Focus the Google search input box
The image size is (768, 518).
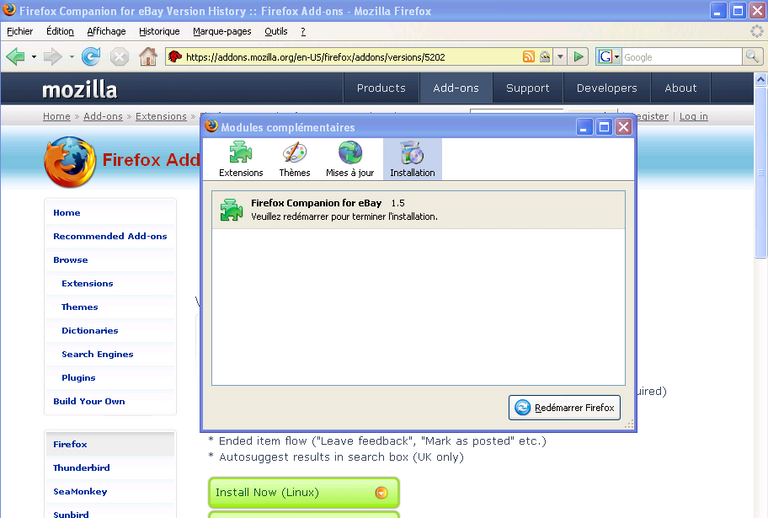(x=682, y=57)
